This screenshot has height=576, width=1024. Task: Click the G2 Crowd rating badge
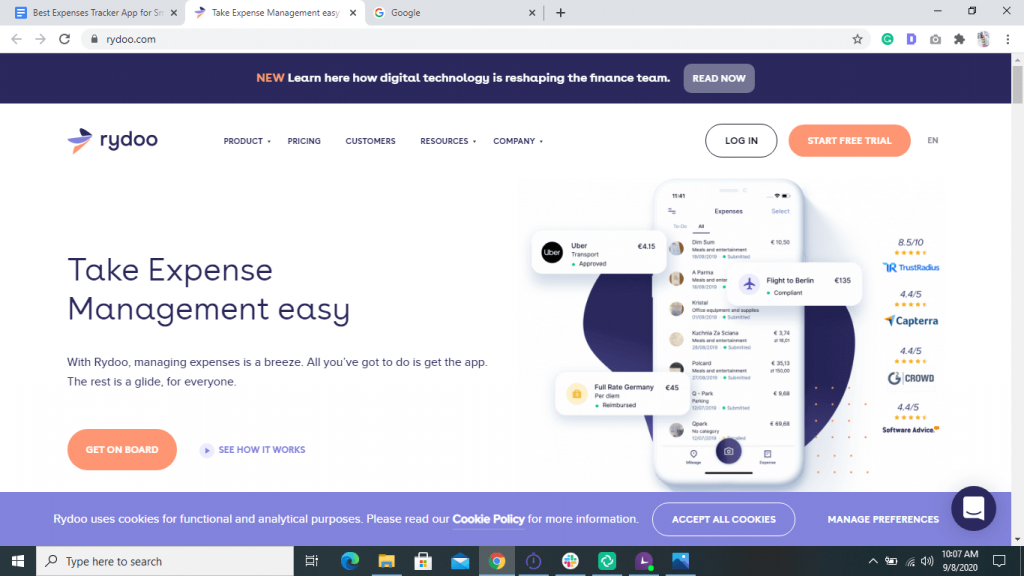(911, 366)
